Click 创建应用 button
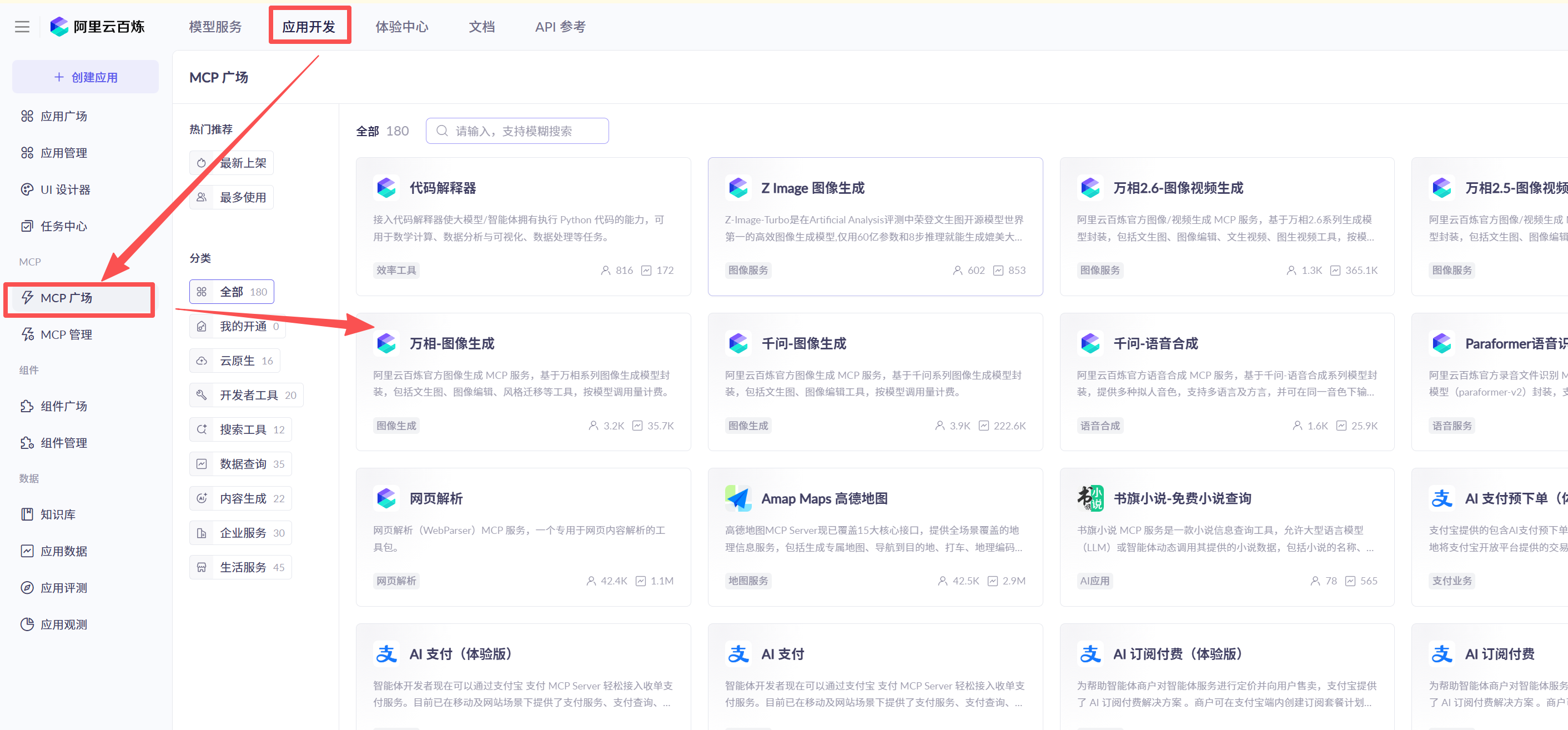This screenshot has height=730, width=1568. coord(86,77)
